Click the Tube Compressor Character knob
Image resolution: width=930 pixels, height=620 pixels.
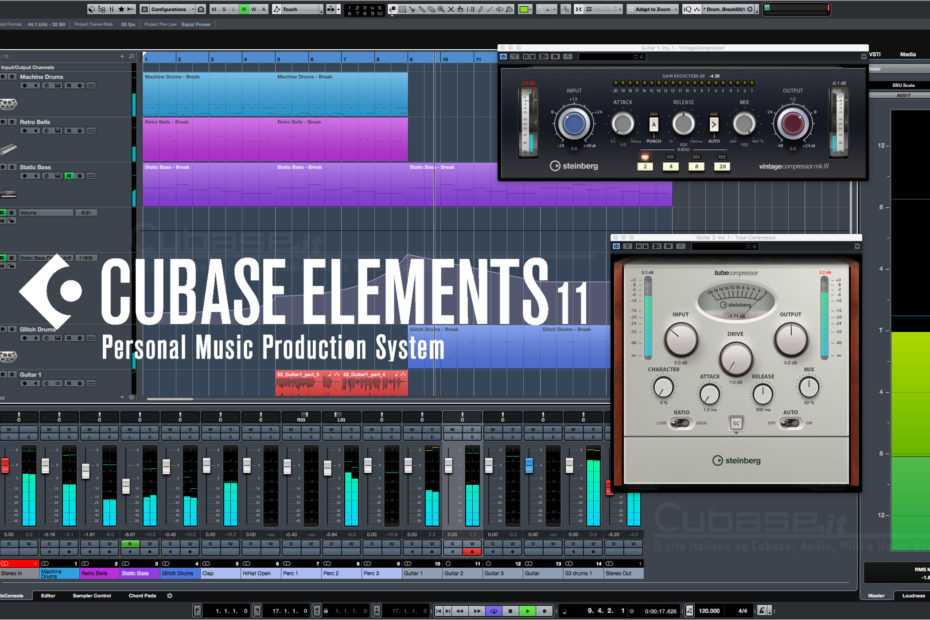click(x=663, y=387)
